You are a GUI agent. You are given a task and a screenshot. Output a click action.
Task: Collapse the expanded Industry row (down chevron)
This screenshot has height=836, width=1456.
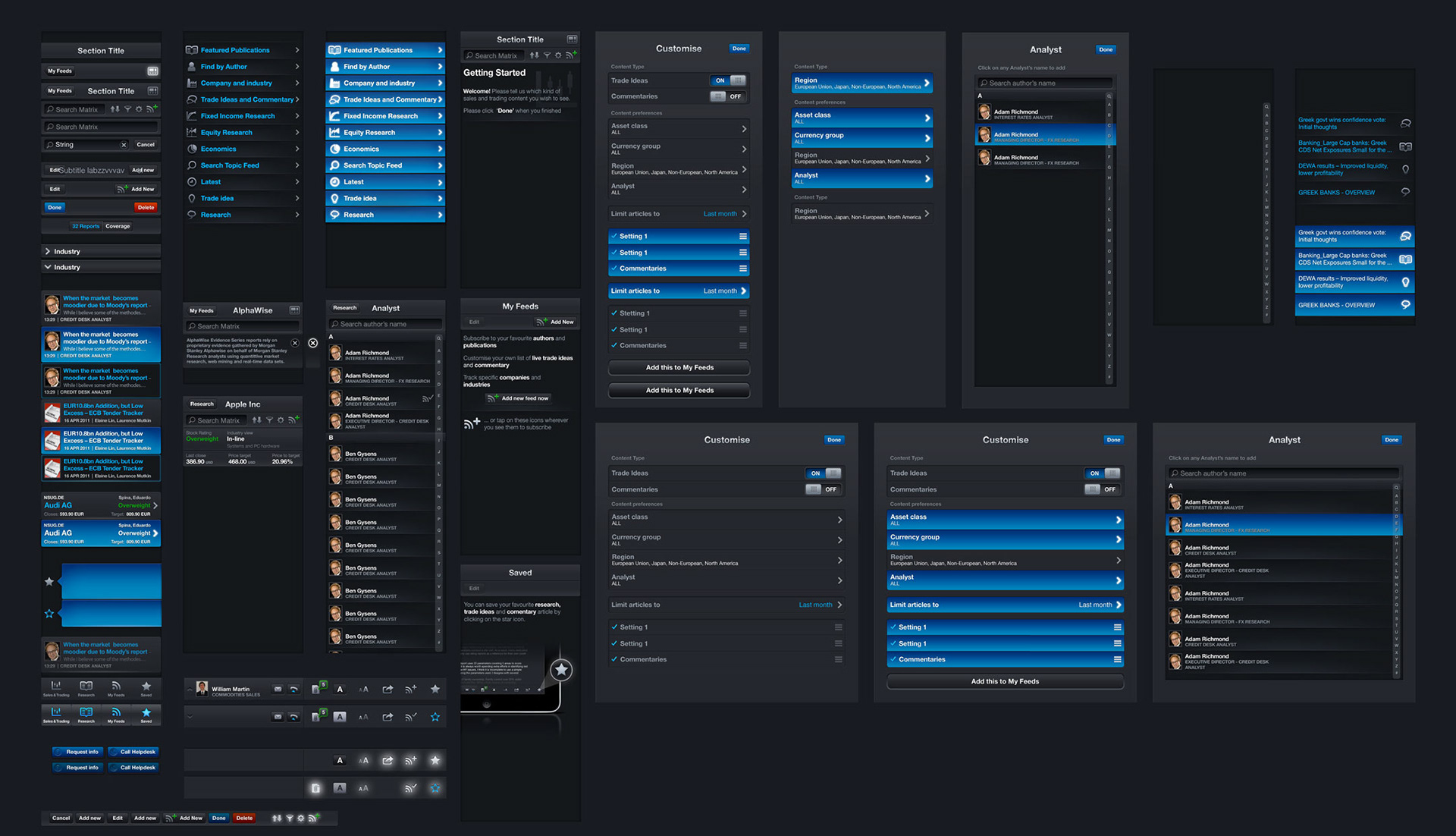[x=48, y=267]
